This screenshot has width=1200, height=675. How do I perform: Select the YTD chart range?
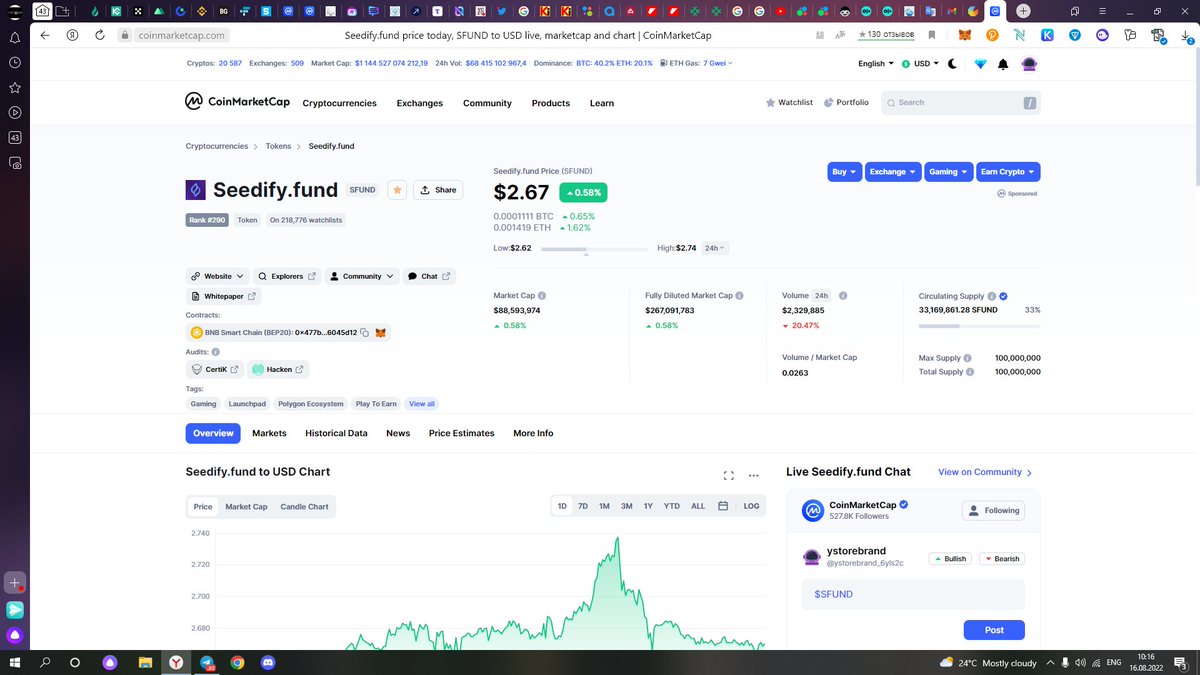tap(672, 506)
